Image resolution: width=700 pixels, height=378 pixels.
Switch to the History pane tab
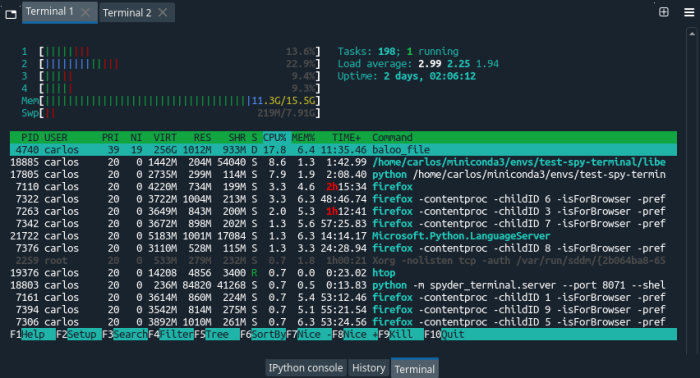pos(368,368)
